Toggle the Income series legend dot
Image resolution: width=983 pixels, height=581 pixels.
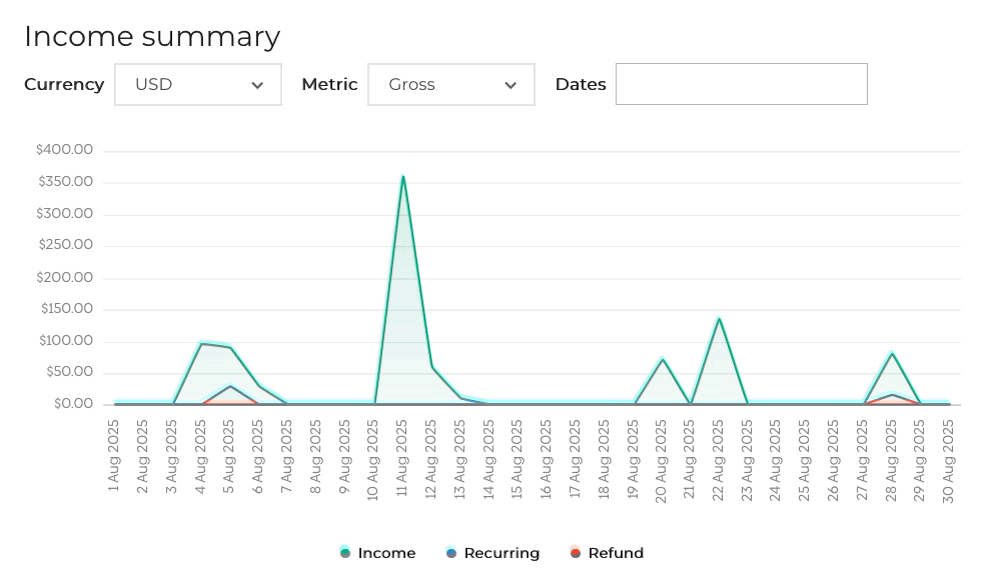[x=345, y=553]
